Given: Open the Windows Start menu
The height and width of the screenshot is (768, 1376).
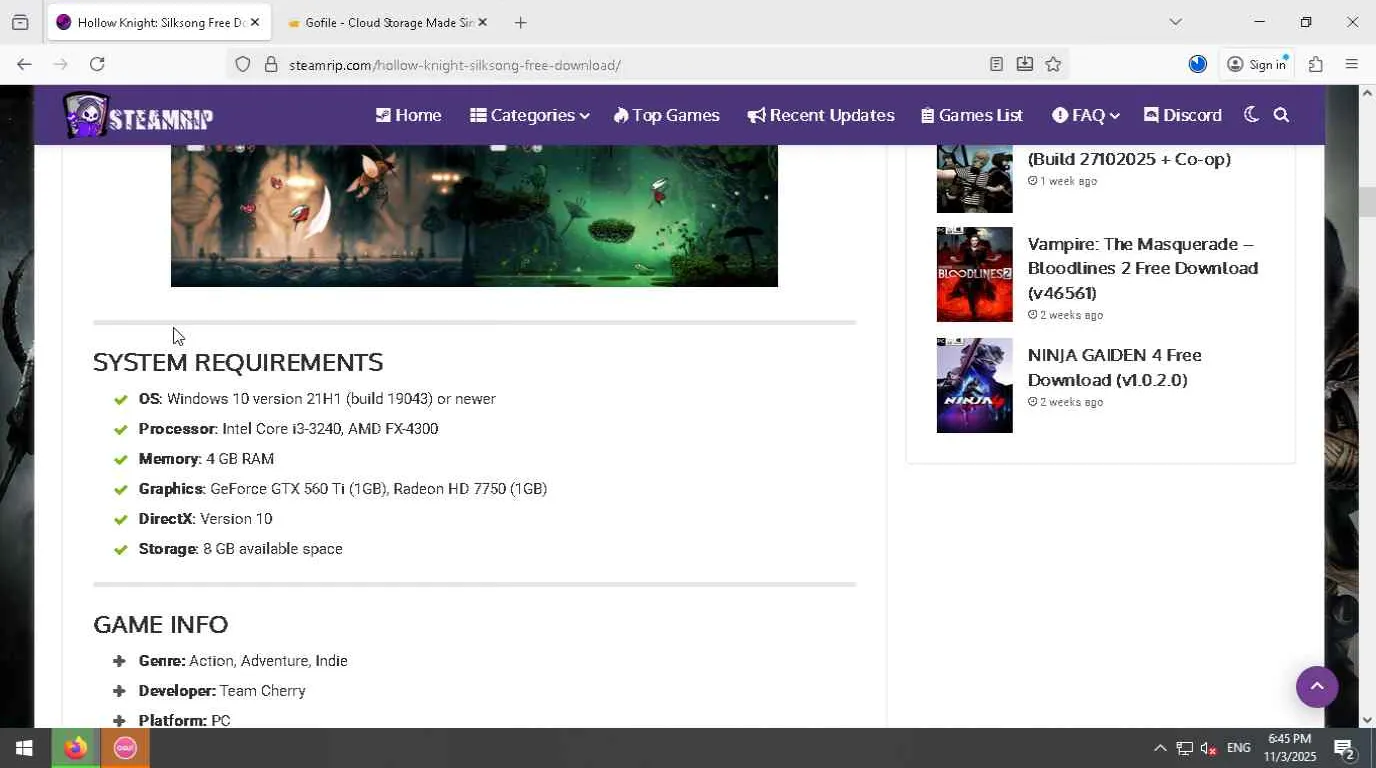Looking at the screenshot, I should click(24, 748).
